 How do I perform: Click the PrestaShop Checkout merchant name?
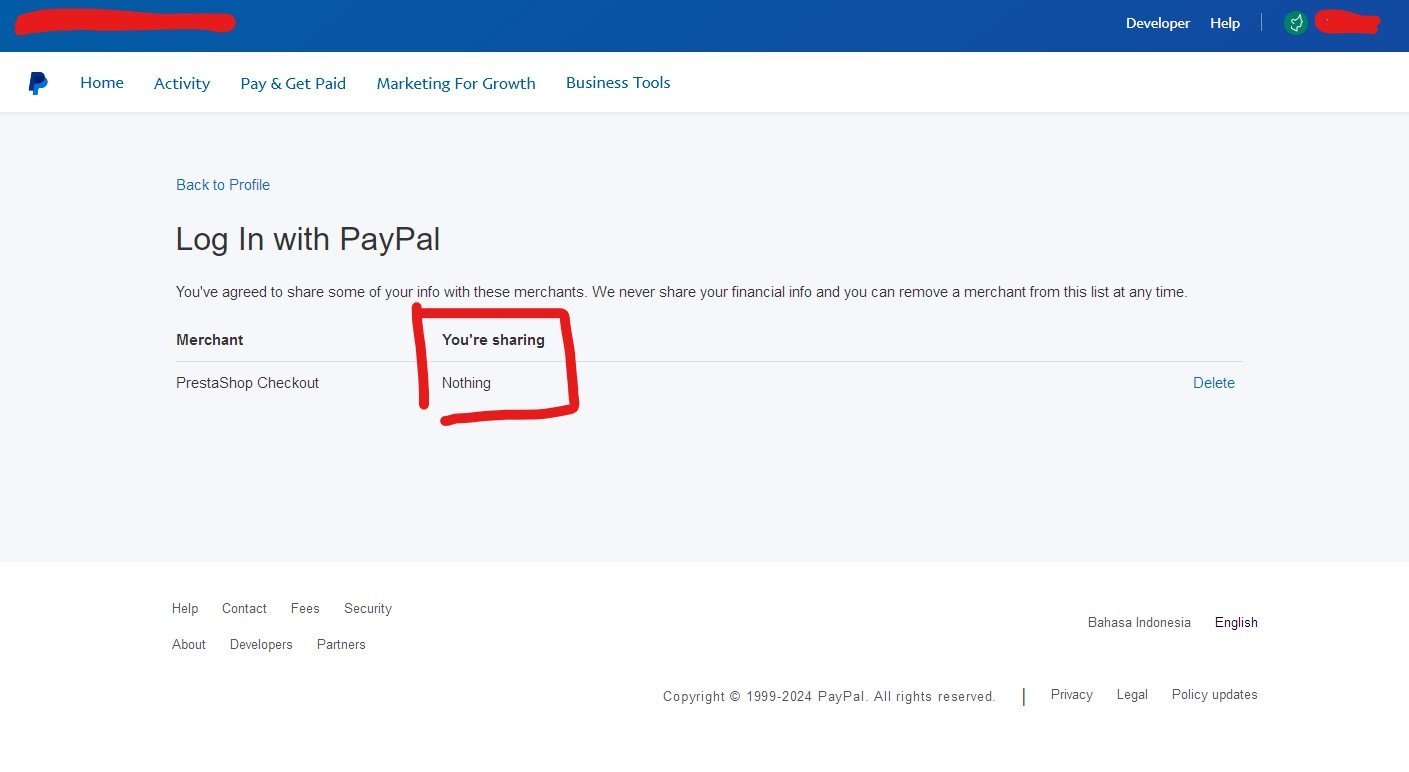(x=248, y=383)
